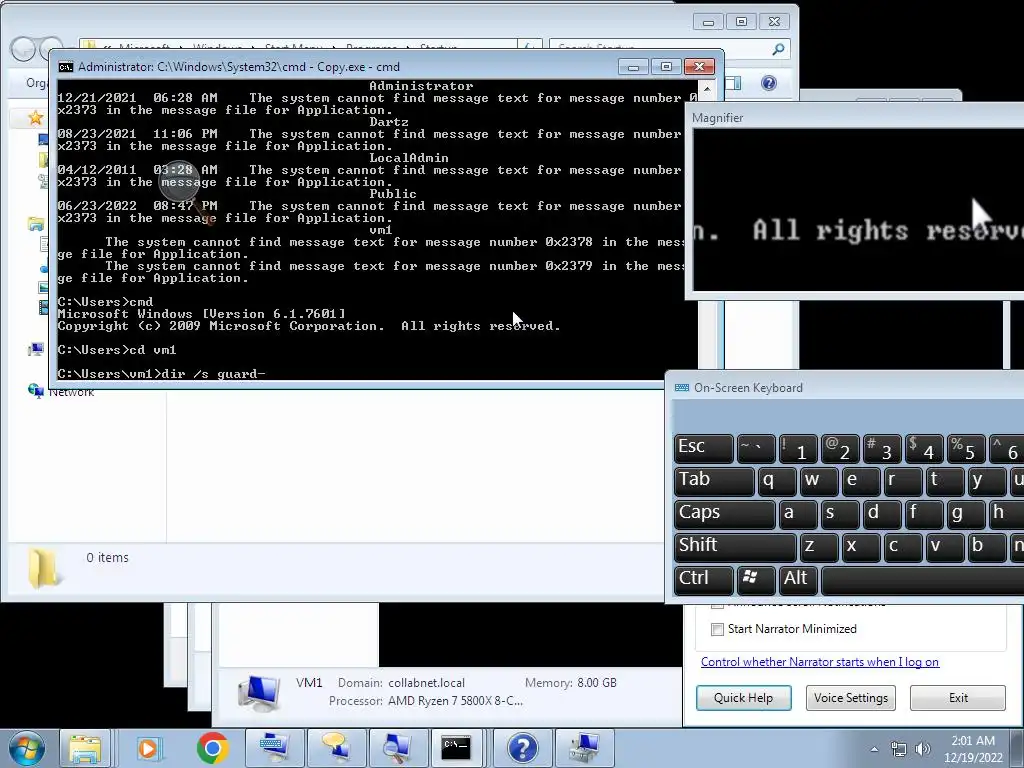Open the clock showing 2:01 AM

(973, 749)
